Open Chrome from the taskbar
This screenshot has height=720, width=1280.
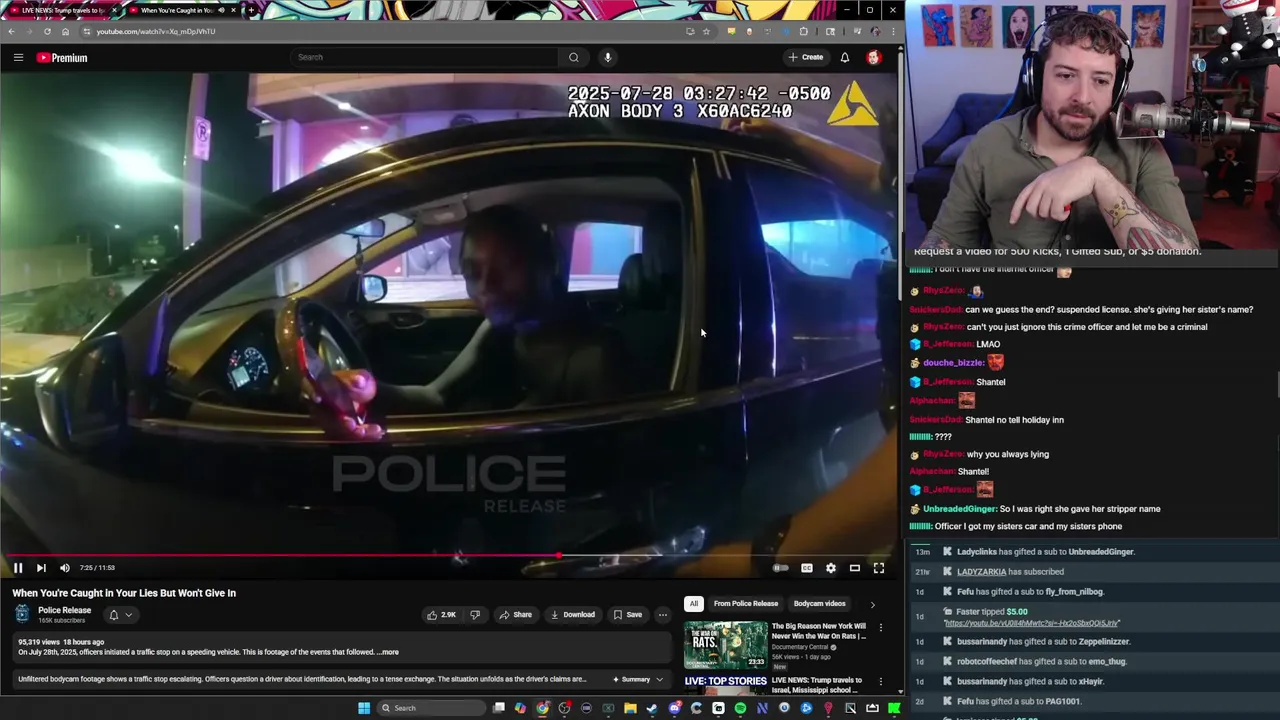[x=542, y=708]
